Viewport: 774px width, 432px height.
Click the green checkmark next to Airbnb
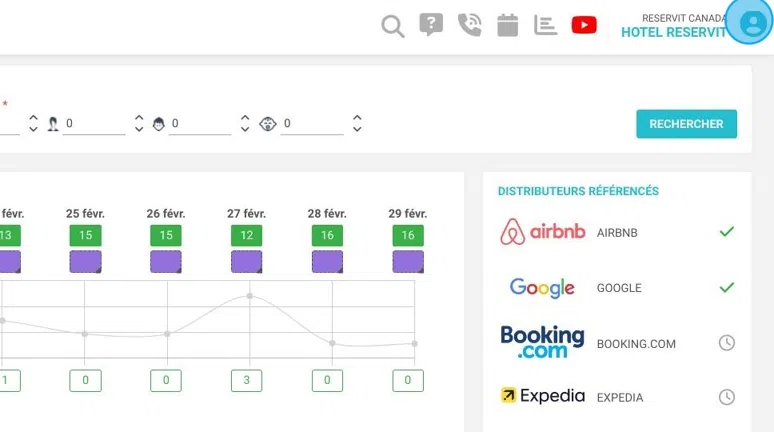click(x=727, y=232)
